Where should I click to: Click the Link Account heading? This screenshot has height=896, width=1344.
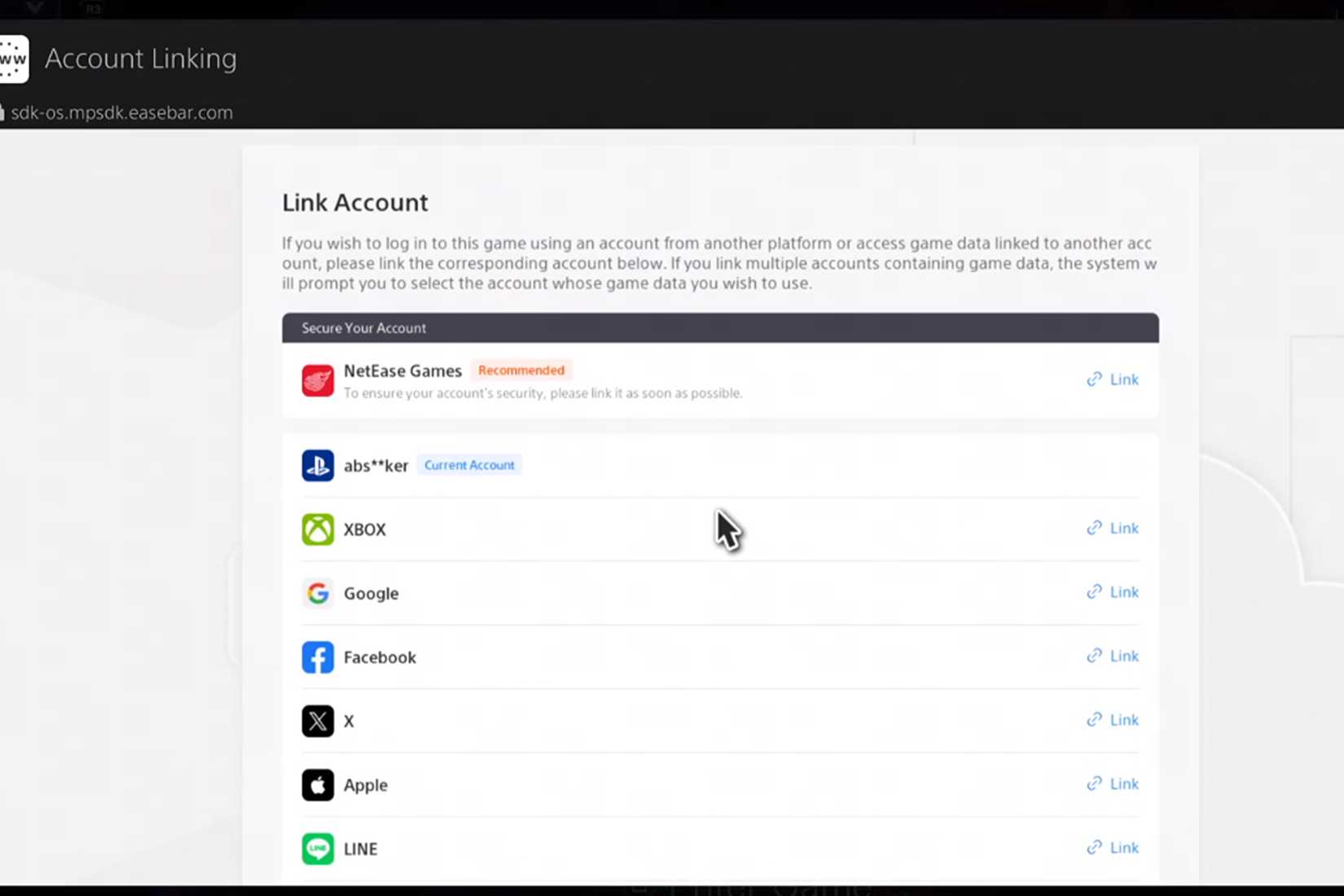[355, 203]
